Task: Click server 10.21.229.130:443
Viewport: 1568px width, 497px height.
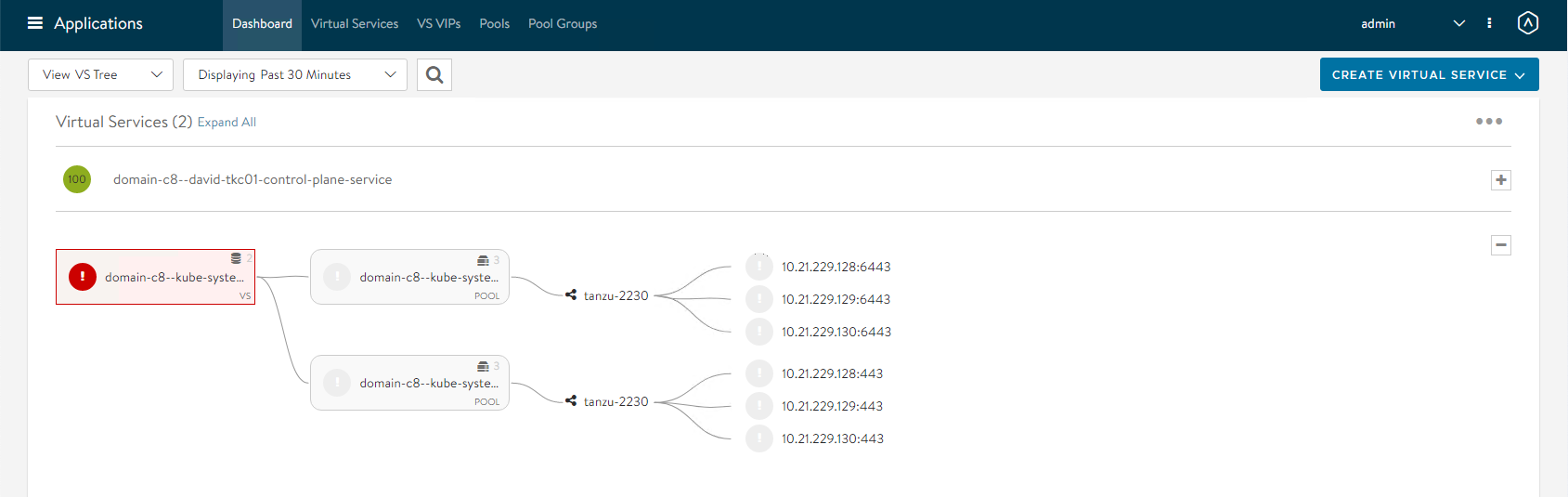Action: [x=832, y=438]
